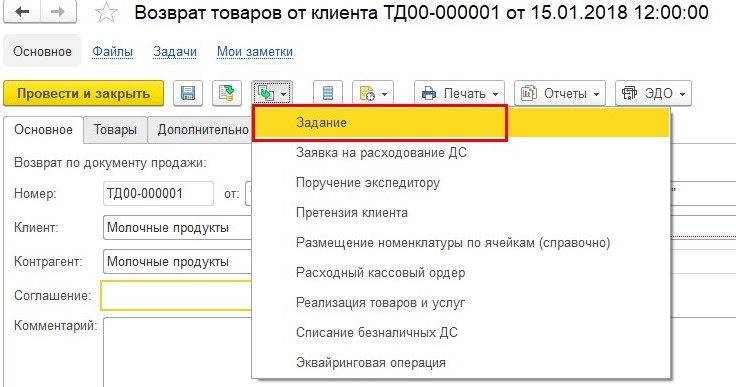Click Провести и закрыть button
Screen dimensions: 736x387
(84, 93)
